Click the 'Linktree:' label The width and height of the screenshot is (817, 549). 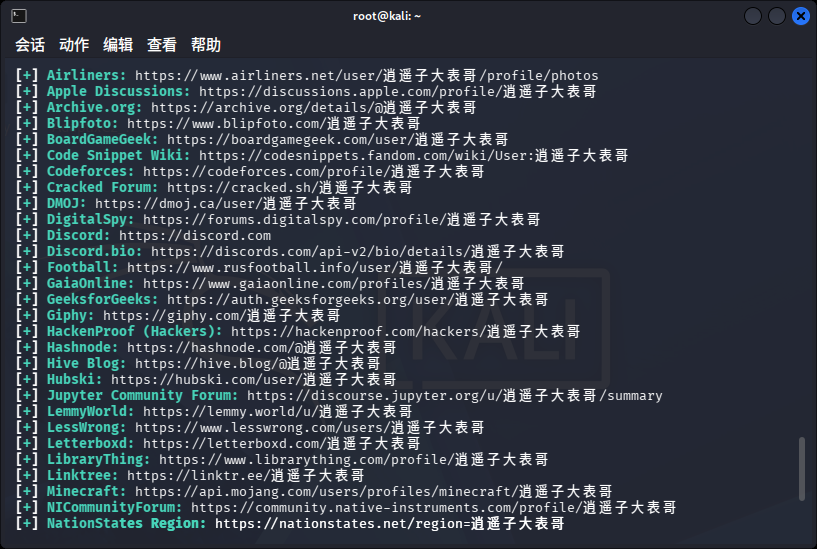[82, 476]
